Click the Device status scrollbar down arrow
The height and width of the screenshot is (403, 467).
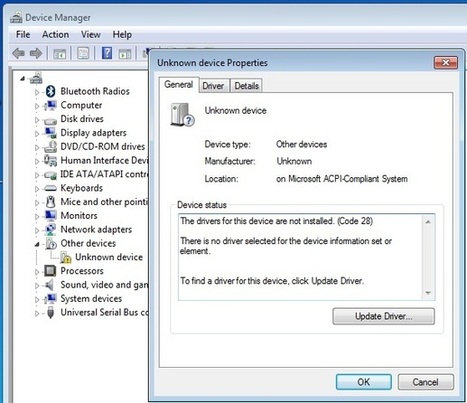428,293
